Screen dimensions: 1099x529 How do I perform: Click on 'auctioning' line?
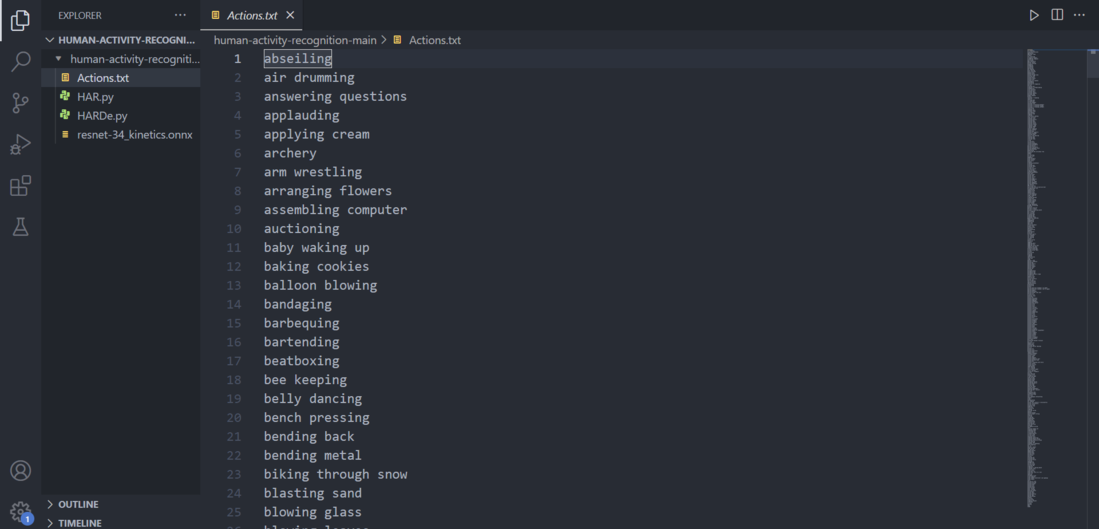301,229
